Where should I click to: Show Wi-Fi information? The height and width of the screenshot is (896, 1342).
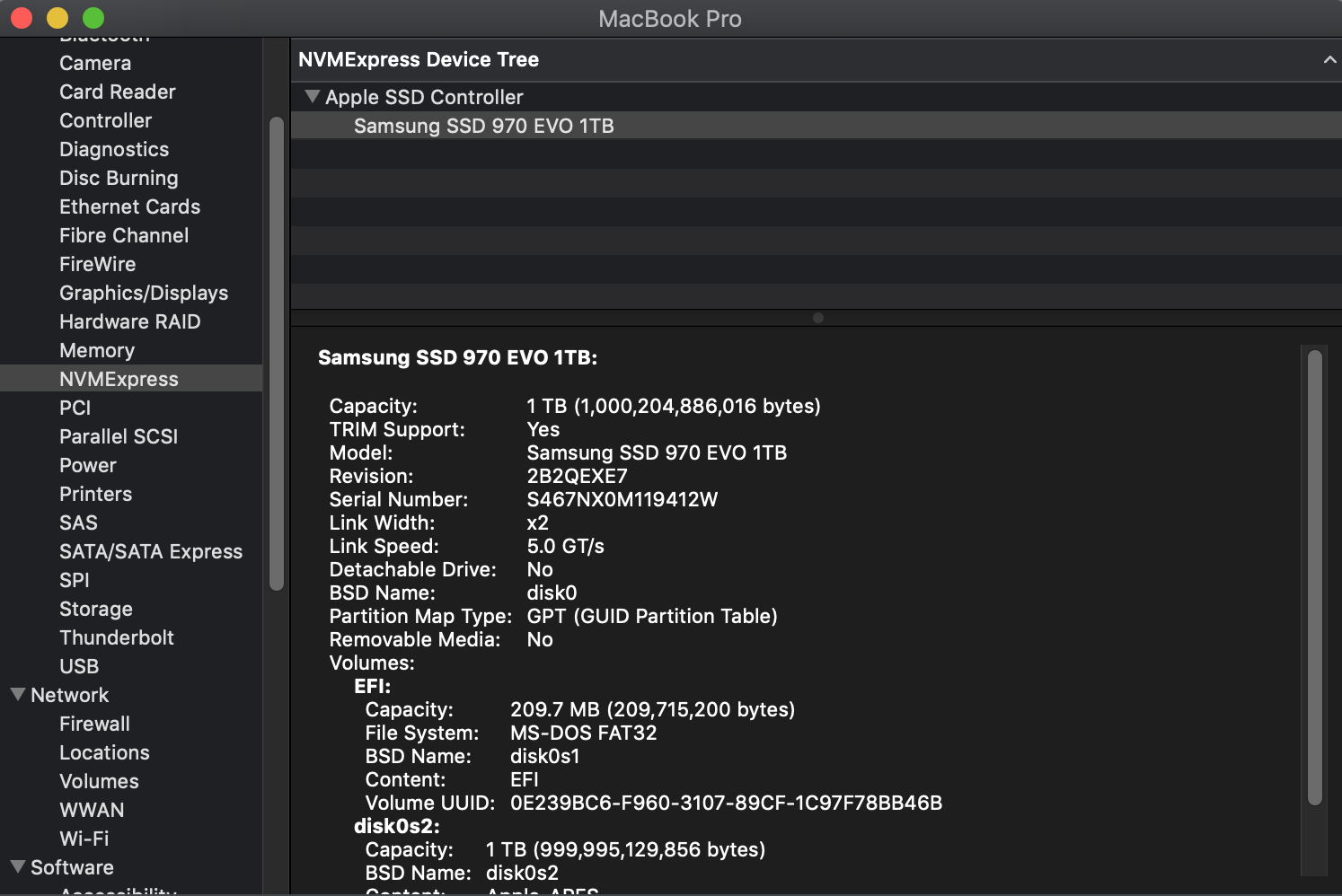pos(84,839)
